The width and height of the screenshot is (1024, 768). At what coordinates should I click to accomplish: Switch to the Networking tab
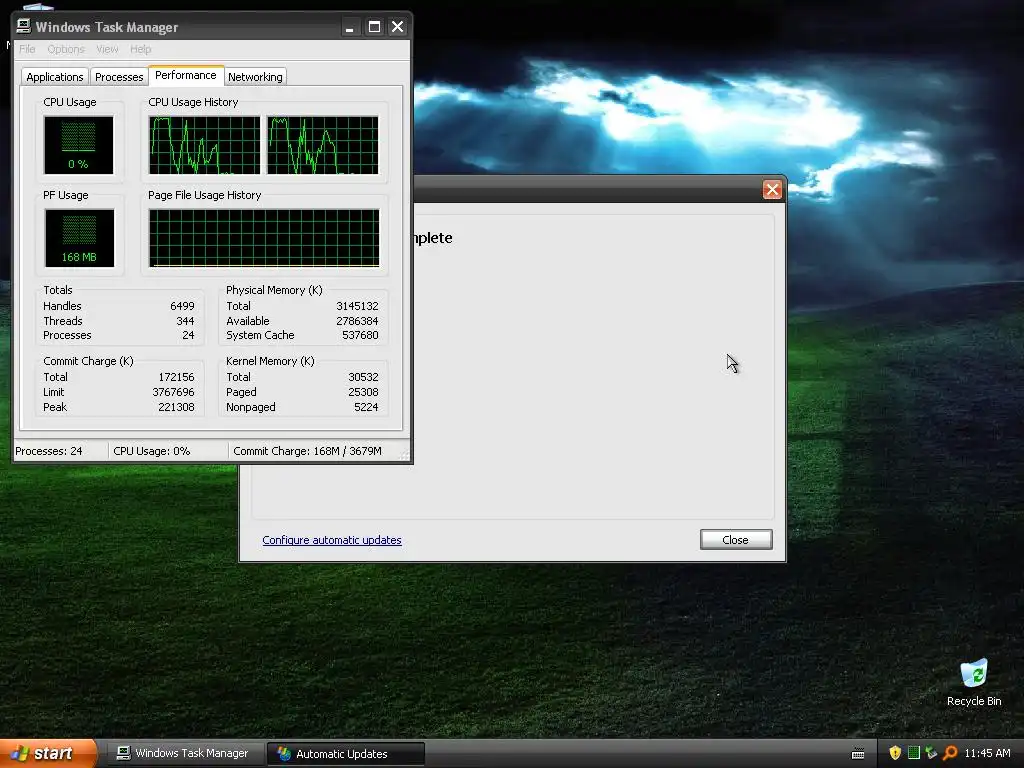[x=255, y=77]
